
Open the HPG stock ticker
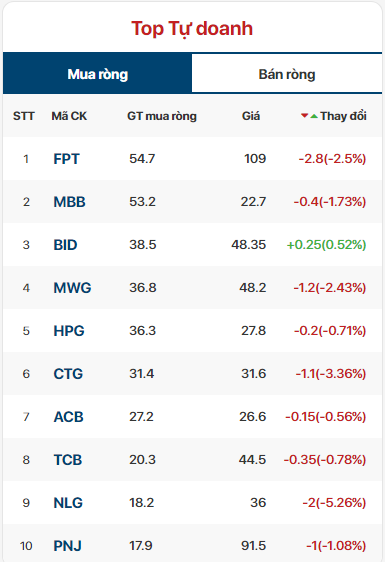coord(69,331)
